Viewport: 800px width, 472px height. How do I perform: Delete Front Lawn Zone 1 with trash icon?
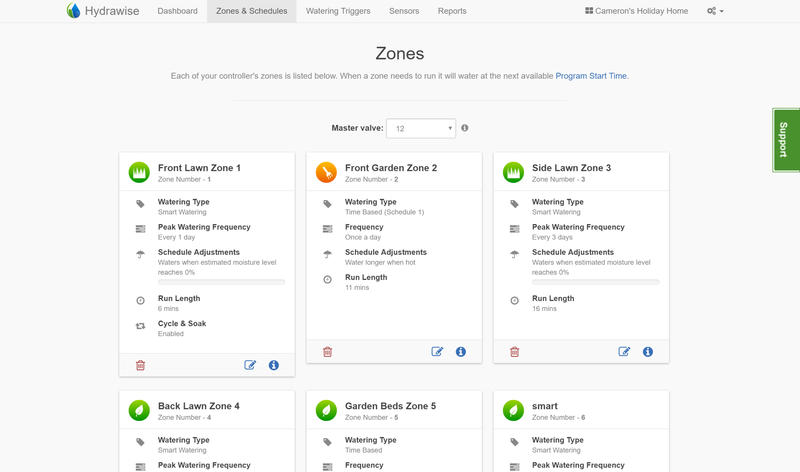(x=140, y=365)
